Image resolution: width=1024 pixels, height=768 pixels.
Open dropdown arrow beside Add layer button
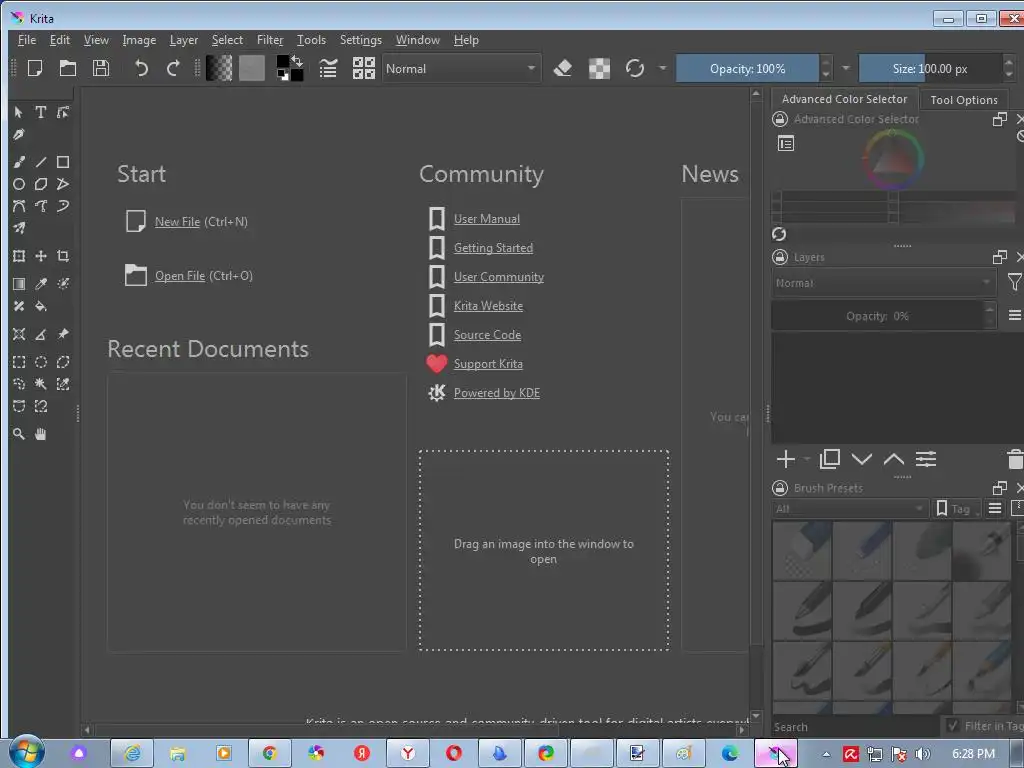click(807, 459)
